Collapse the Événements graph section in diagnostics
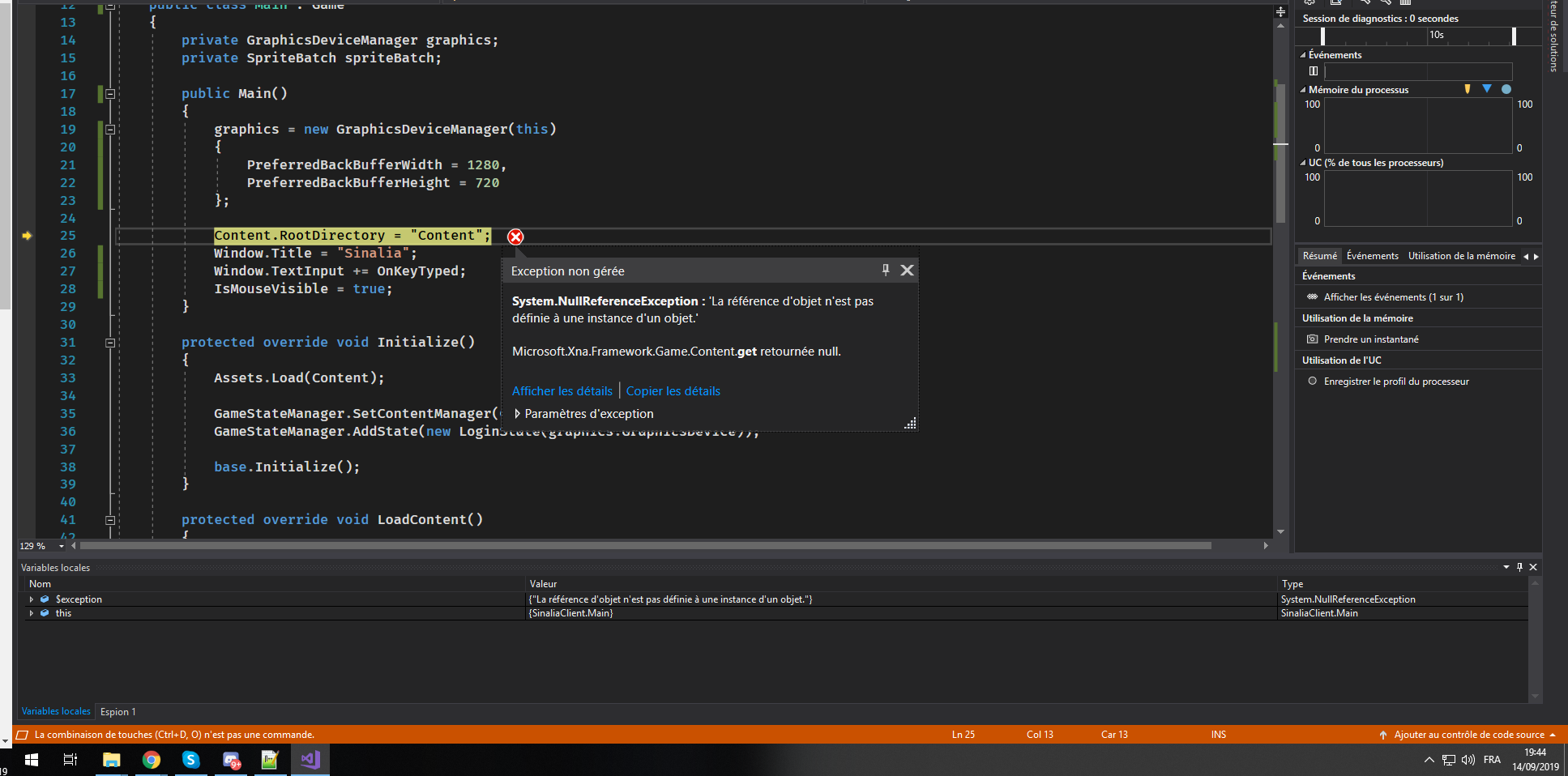Viewport: 1568px width, 776px height. pyautogui.click(x=1303, y=55)
